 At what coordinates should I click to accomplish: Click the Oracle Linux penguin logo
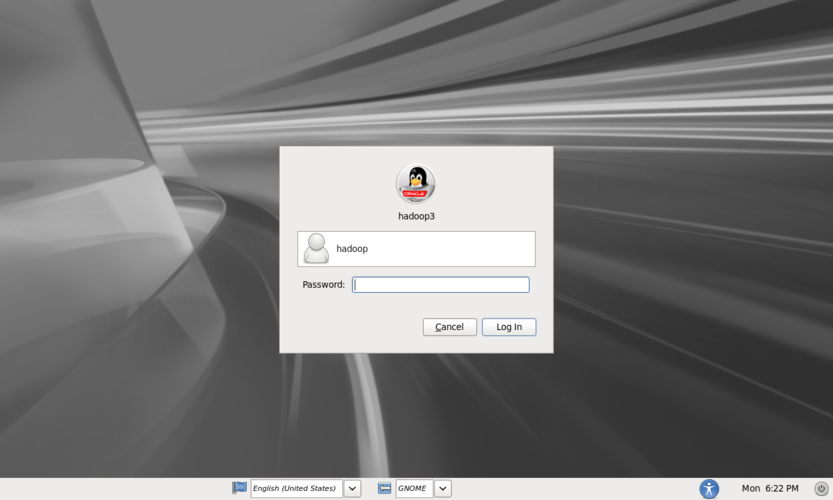[x=416, y=184]
